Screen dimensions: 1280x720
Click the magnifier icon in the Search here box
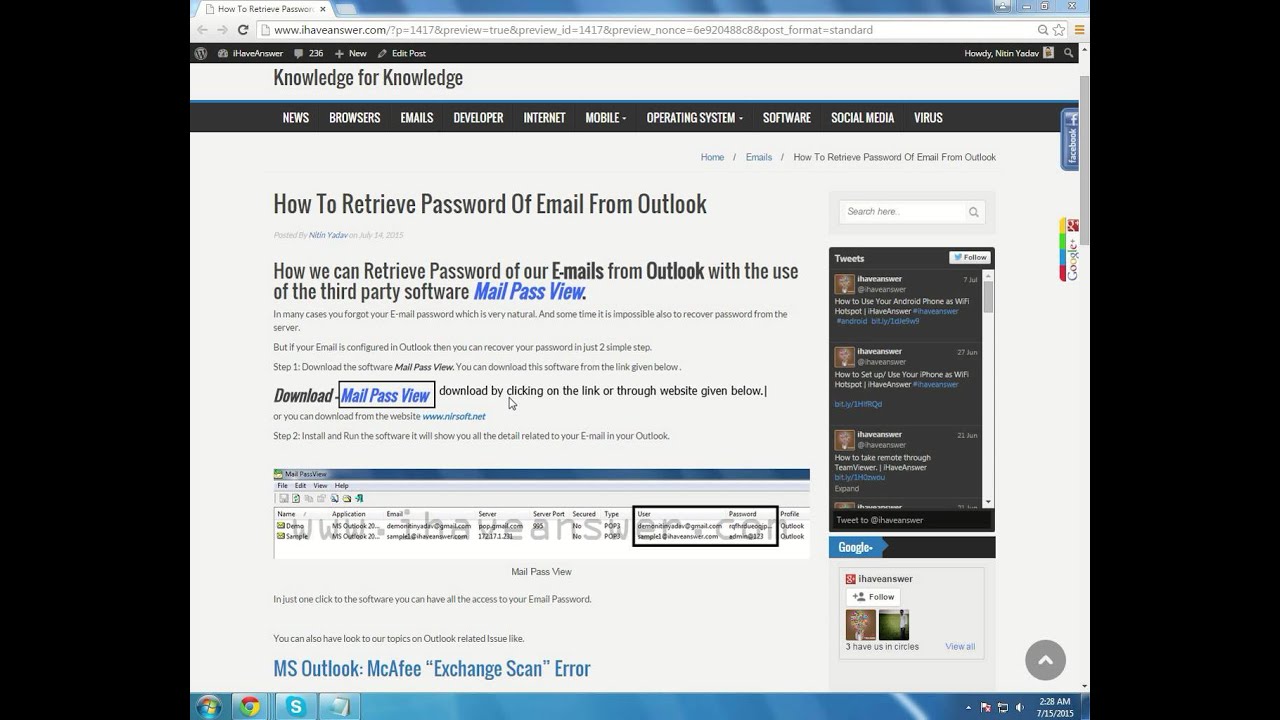point(973,212)
